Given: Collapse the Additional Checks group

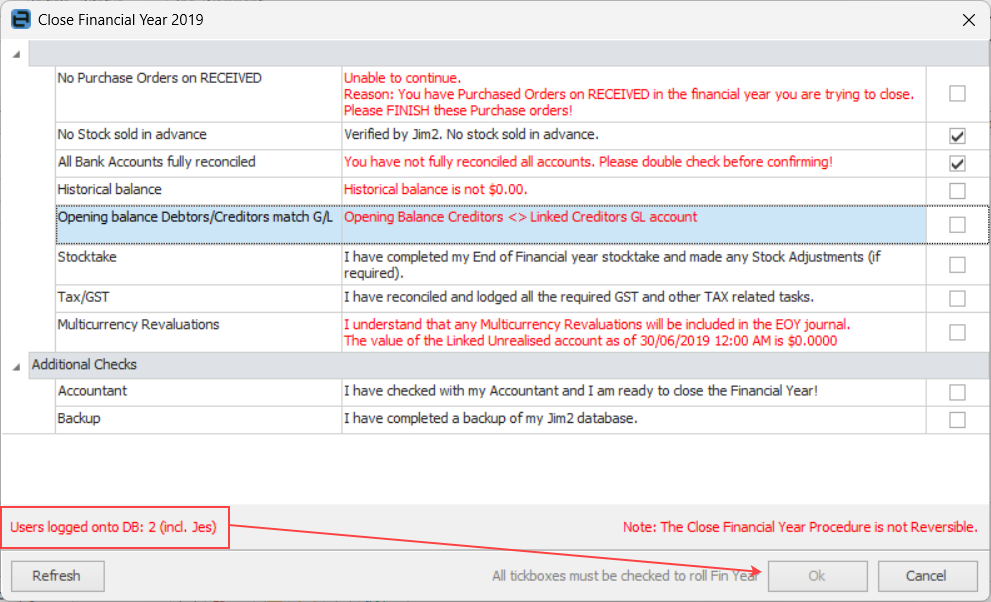Looking at the screenshot, I should (16, 366).
